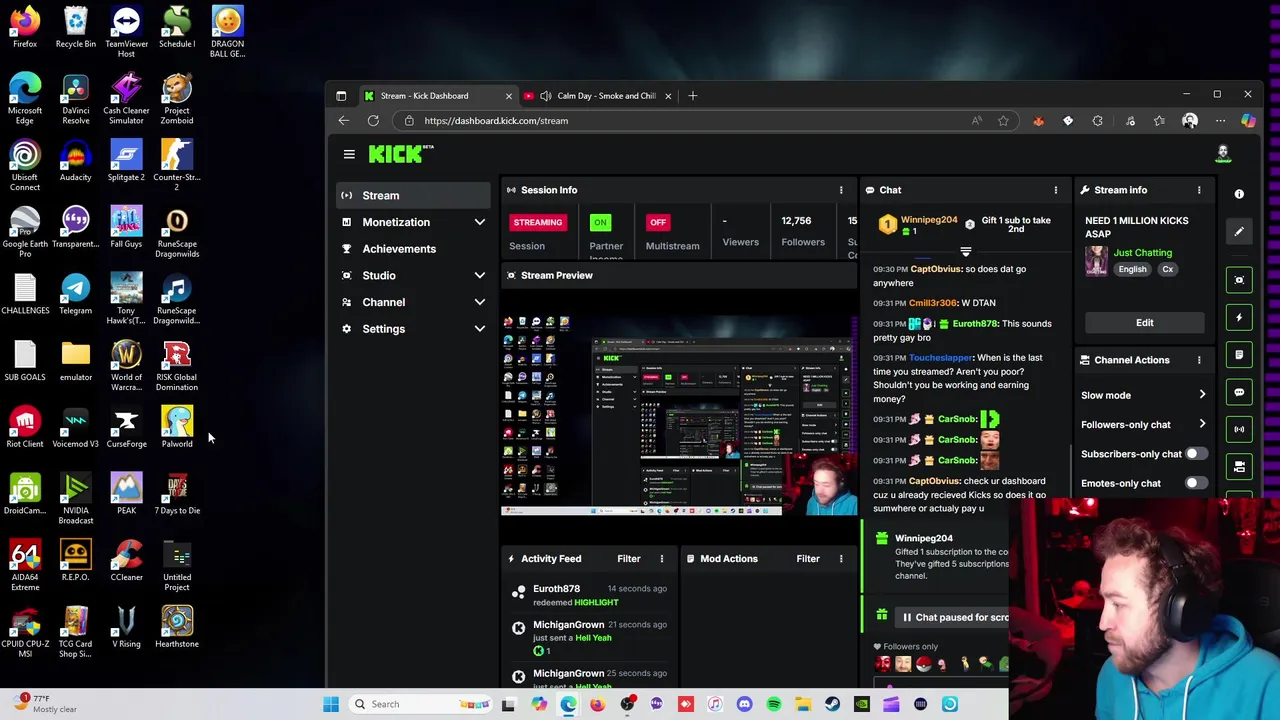Select CCleaner desktop icon
The height and width of the screenshot is (720, 1280).
(x=126, y=561)
